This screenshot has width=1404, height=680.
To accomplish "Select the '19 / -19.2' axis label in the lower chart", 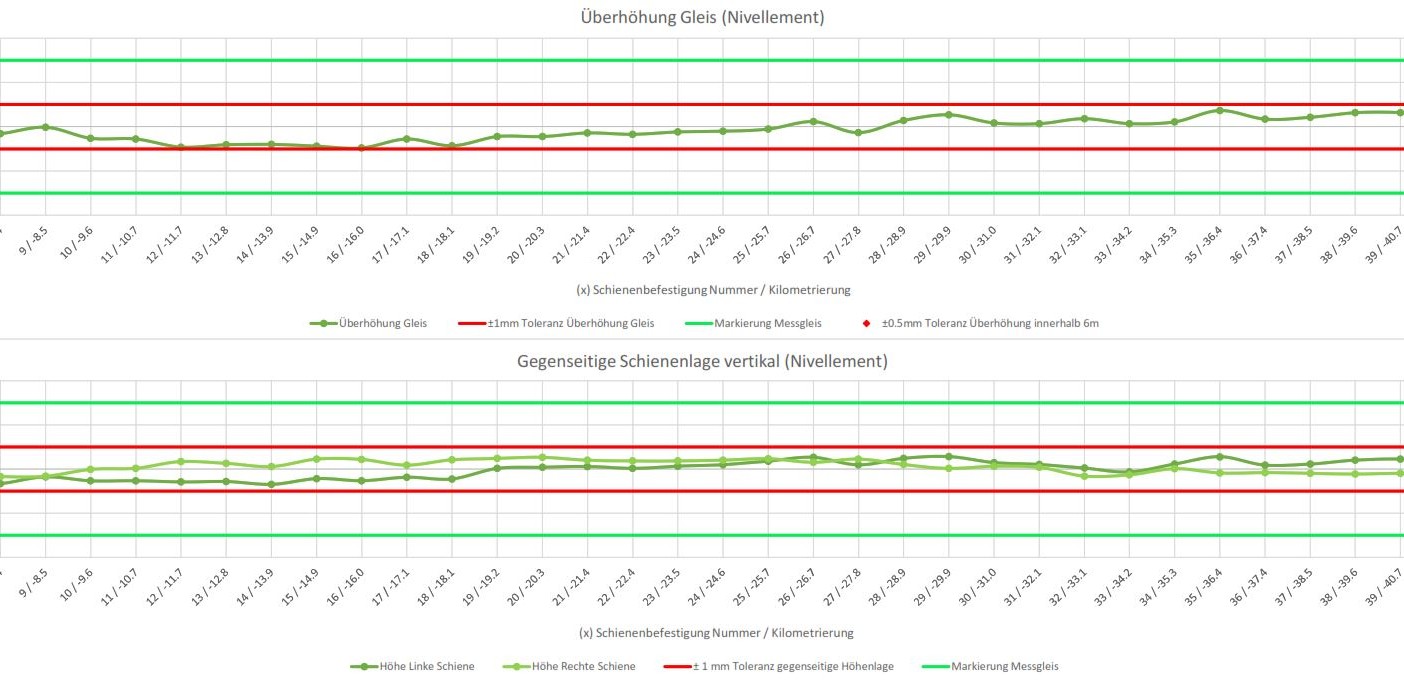I will tap(485, 588).
